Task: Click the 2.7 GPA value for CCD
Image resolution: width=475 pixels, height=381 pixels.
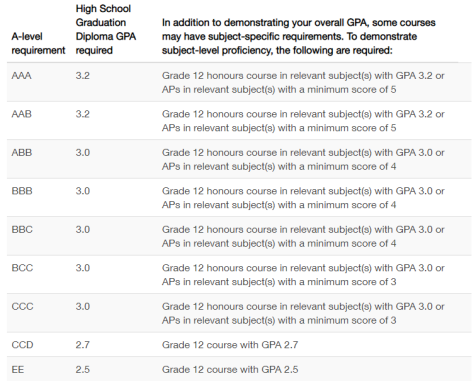Action: click(83, 345)
